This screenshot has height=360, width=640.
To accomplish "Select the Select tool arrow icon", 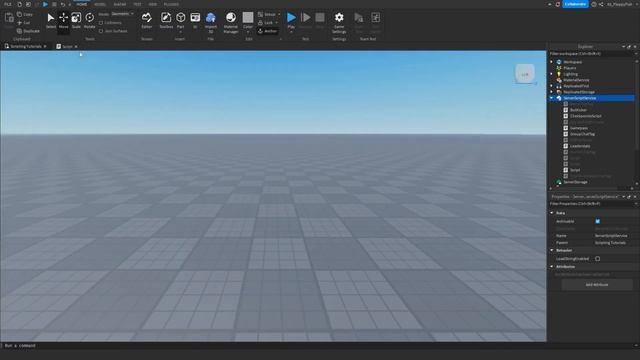I will click(51, 18).
